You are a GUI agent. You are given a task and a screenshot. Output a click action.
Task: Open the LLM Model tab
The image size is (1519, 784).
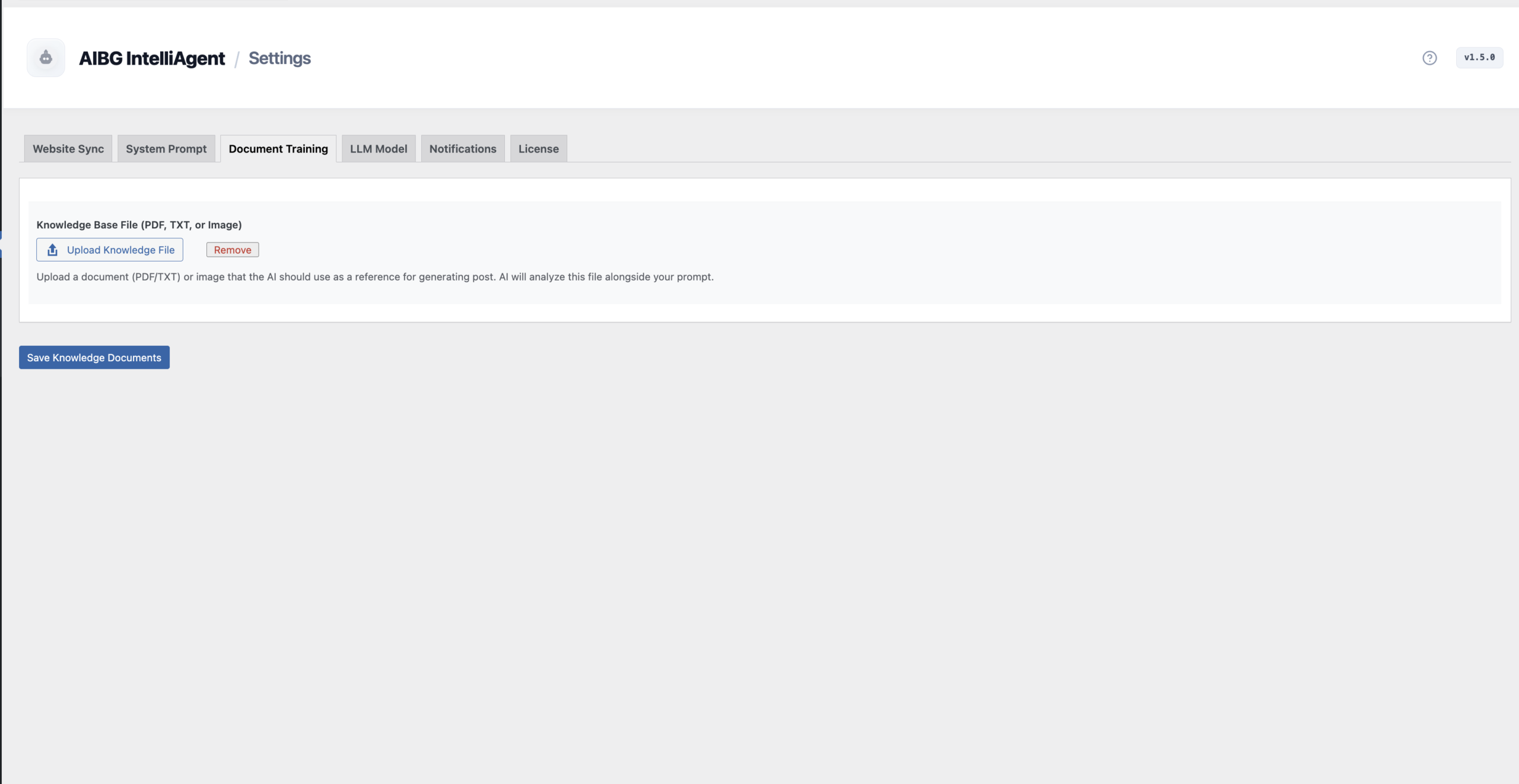[378, 148]
